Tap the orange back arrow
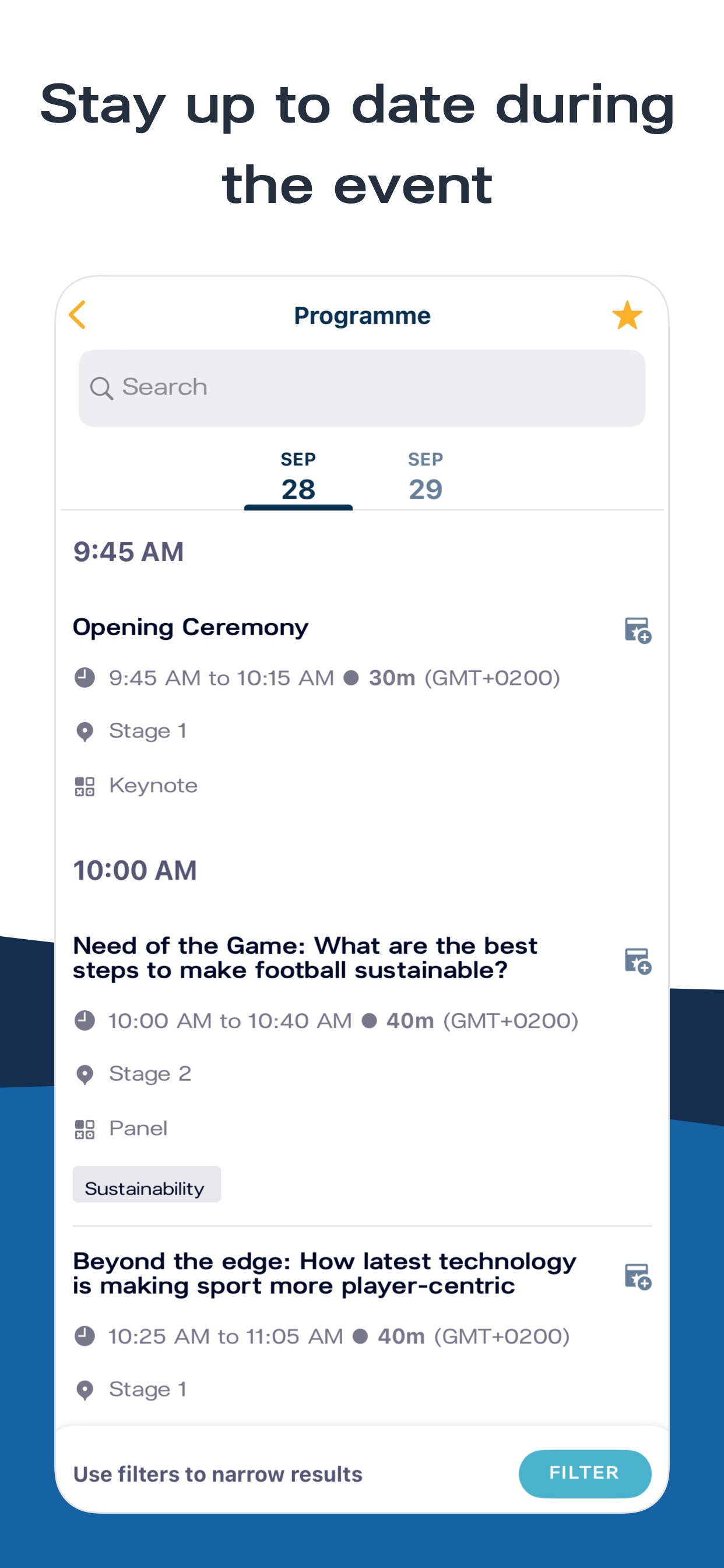 point(78,314)
